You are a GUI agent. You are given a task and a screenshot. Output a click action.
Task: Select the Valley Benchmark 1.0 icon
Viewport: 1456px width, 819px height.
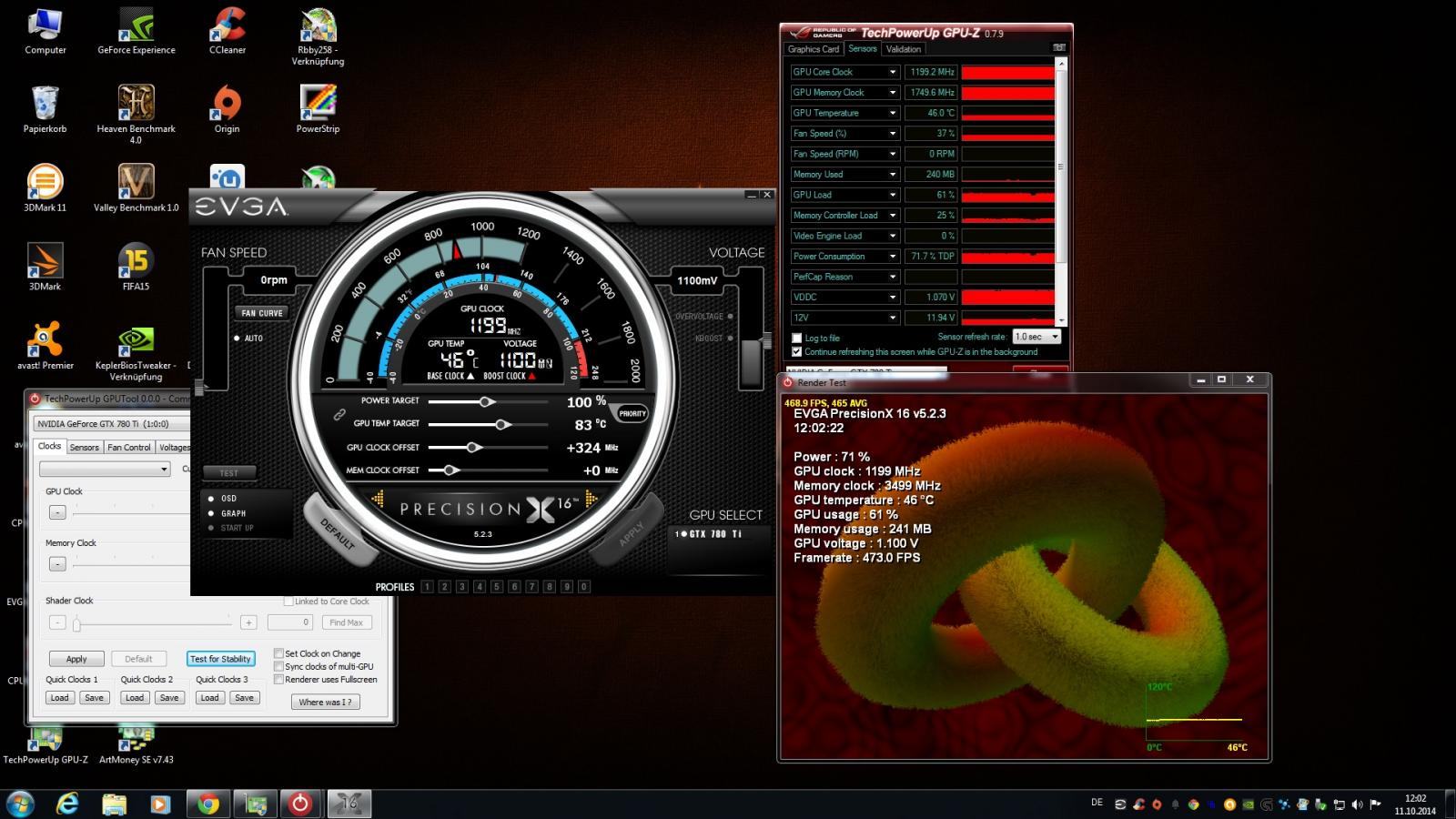[136, 188]
